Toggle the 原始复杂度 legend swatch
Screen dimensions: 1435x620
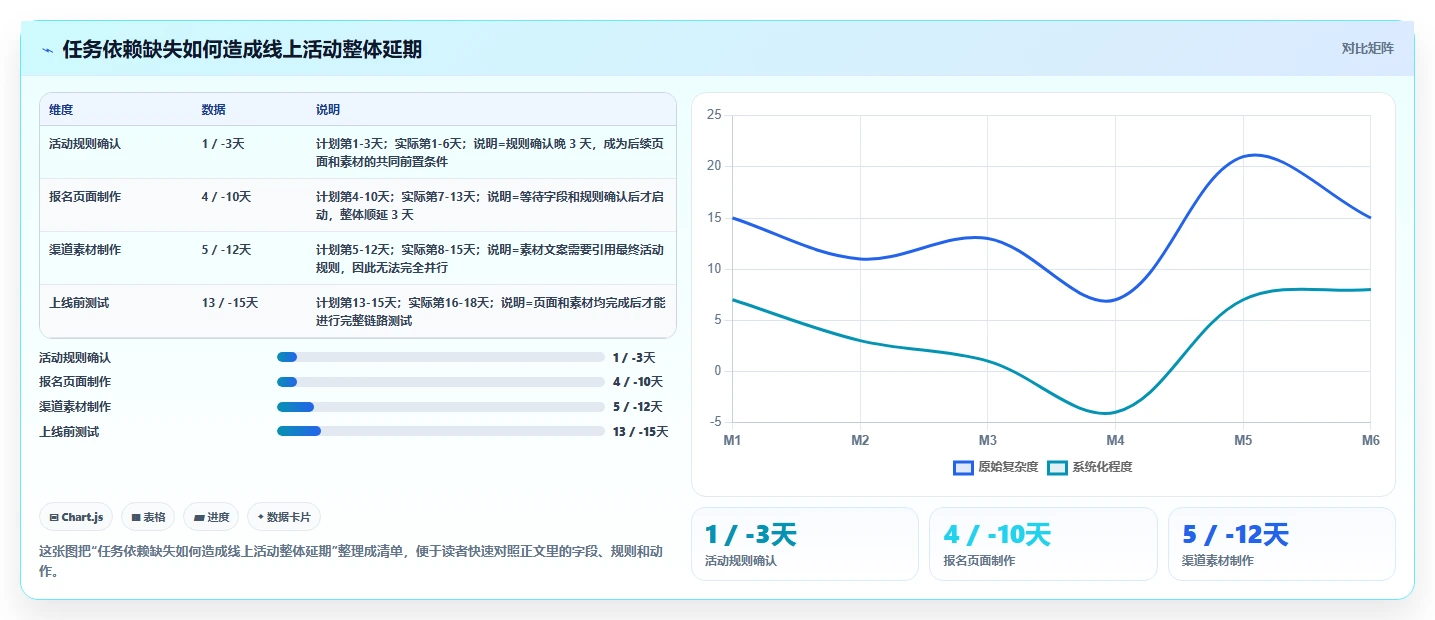click(963, 467)
